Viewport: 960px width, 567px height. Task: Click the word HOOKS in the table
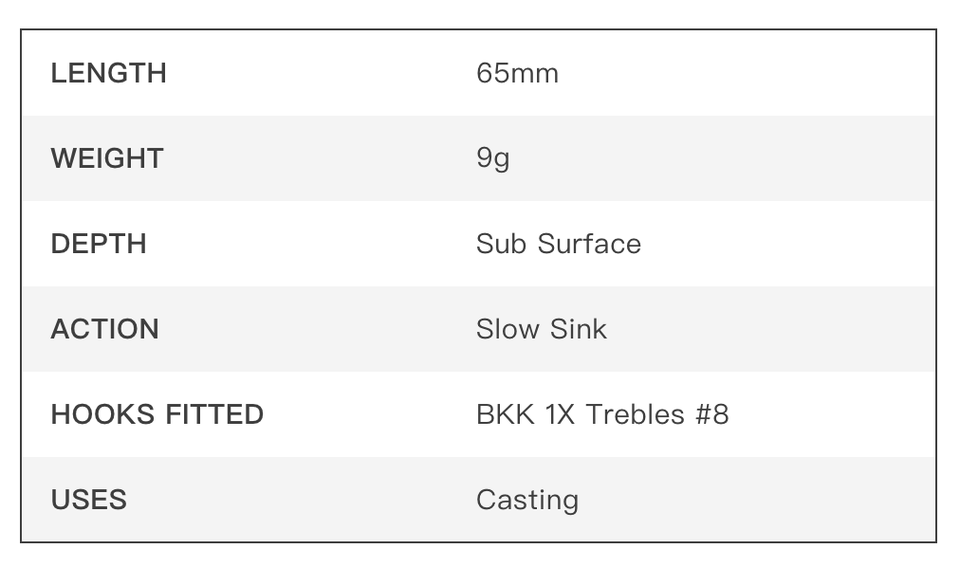point(100,414)
